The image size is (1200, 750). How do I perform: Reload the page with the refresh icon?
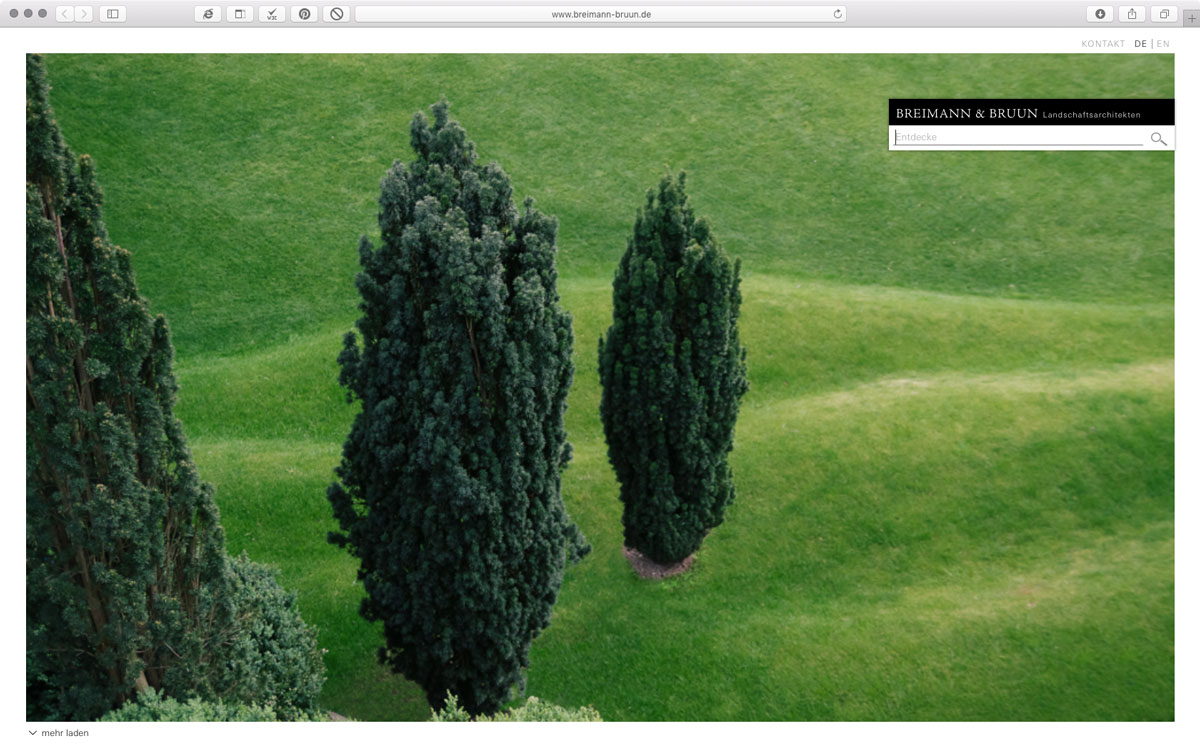(x=837, y=14)
